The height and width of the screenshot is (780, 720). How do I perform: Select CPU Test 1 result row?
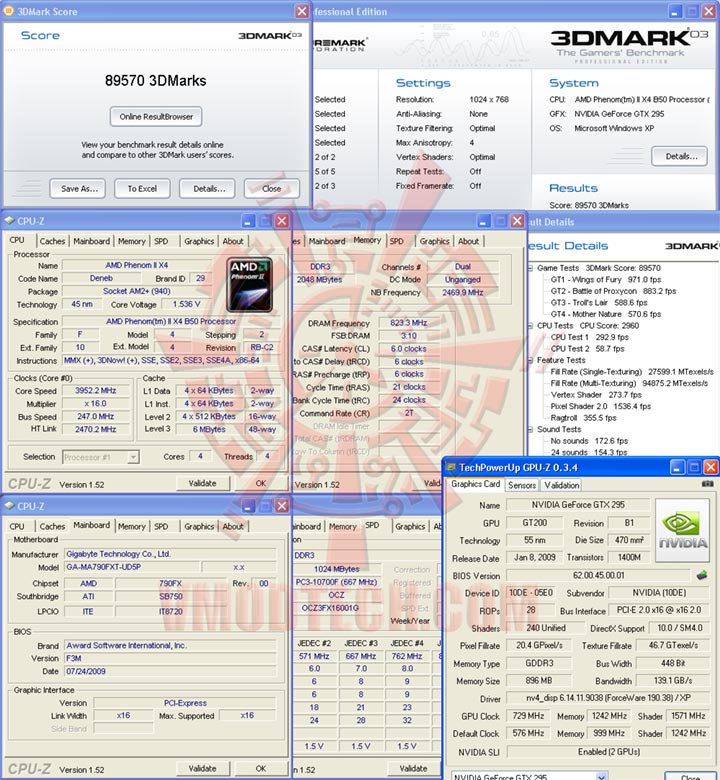coord(589,337)
